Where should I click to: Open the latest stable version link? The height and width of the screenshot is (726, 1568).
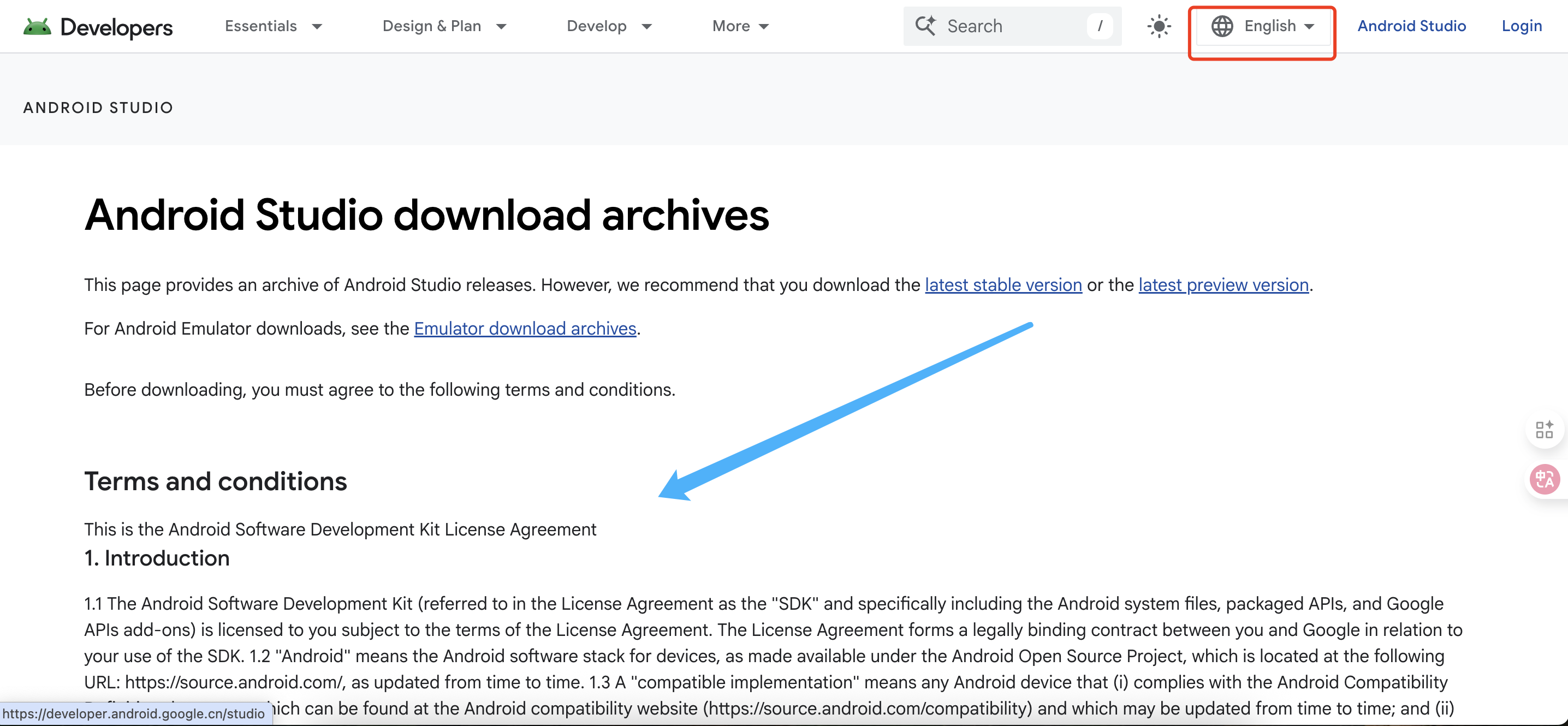click(x=1003, y=285)
